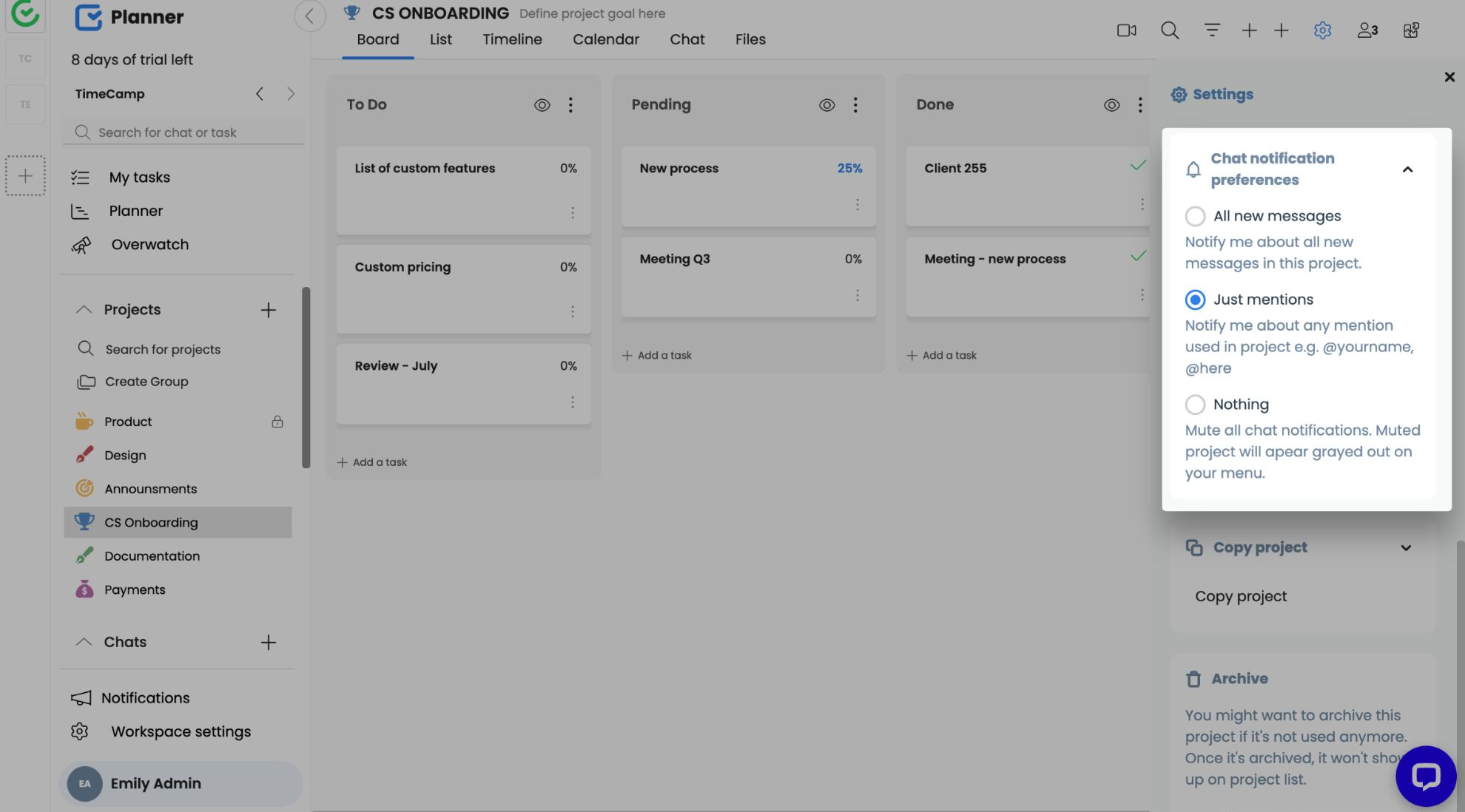The height and width of the screenshot is (812, 1465).
Task: Open the integrations puzzle icon
Action: tap(1410, 30)
